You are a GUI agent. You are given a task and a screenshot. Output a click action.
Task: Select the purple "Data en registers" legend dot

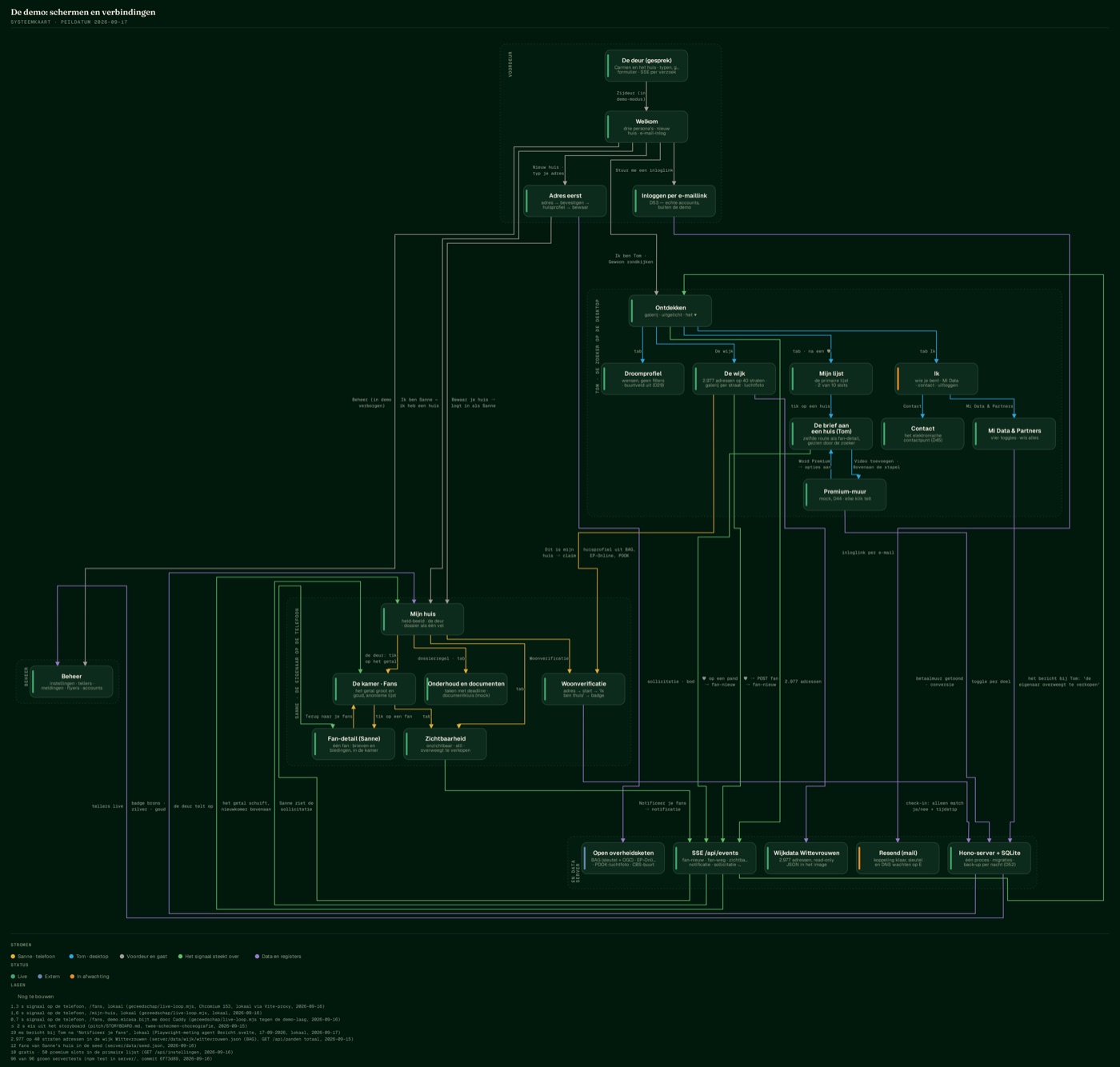(x=257, y=957)
